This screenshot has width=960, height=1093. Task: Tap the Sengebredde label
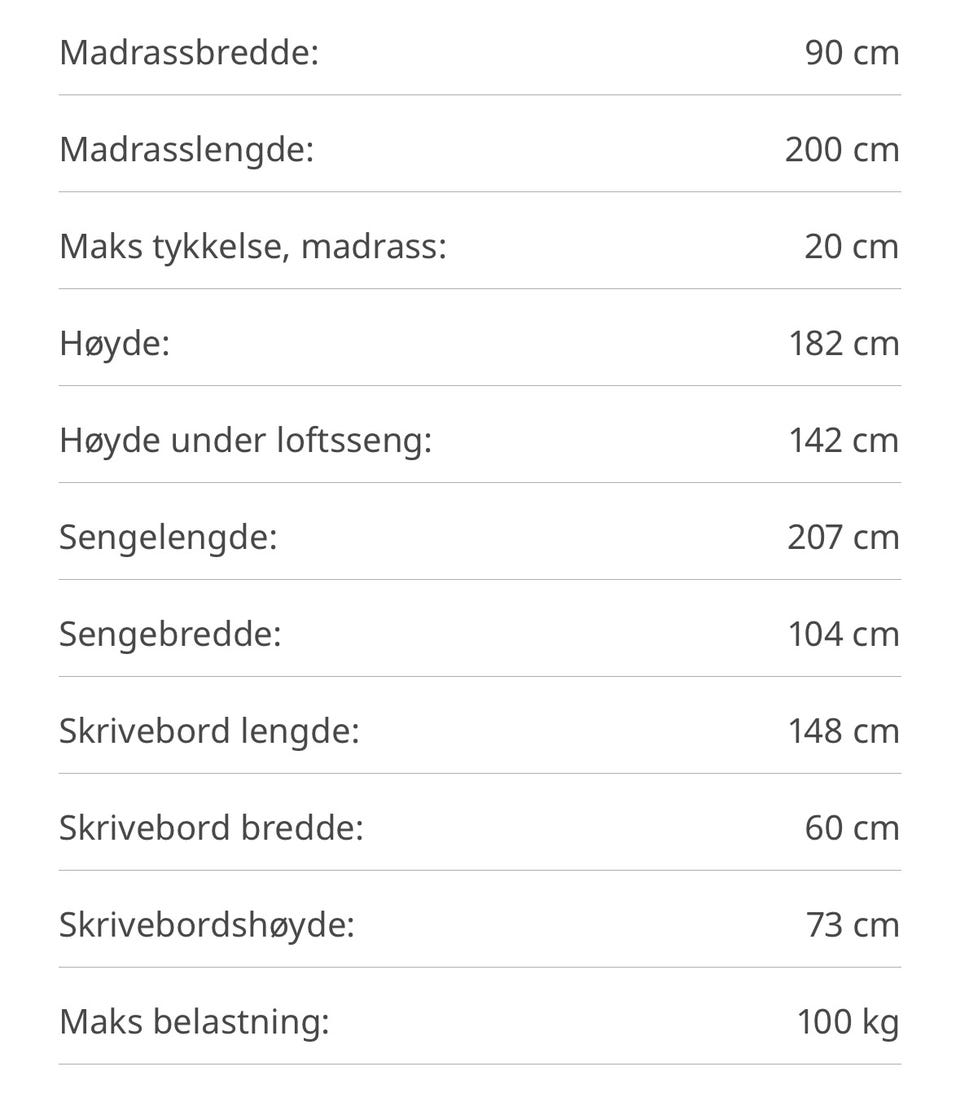(170, 634)
